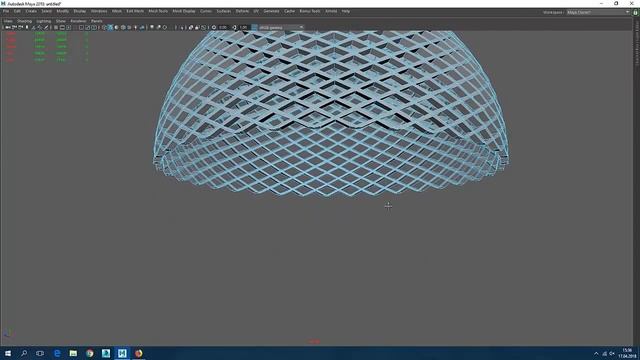
Task: Click the volume icon in system tray
Action: [611, 353]
